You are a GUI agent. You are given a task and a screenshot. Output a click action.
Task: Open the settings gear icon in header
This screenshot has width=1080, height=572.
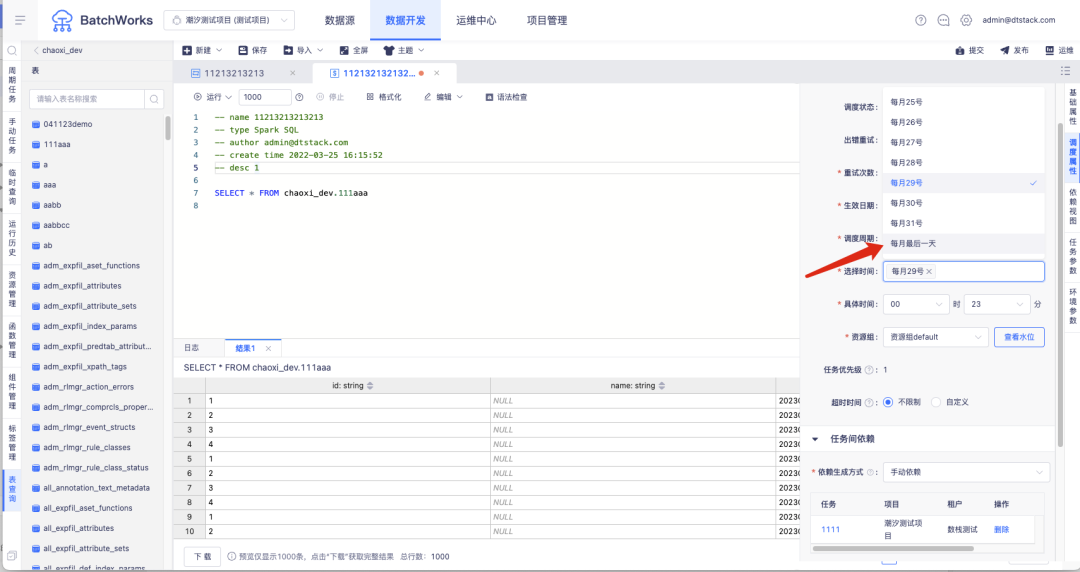click(966, 20)
